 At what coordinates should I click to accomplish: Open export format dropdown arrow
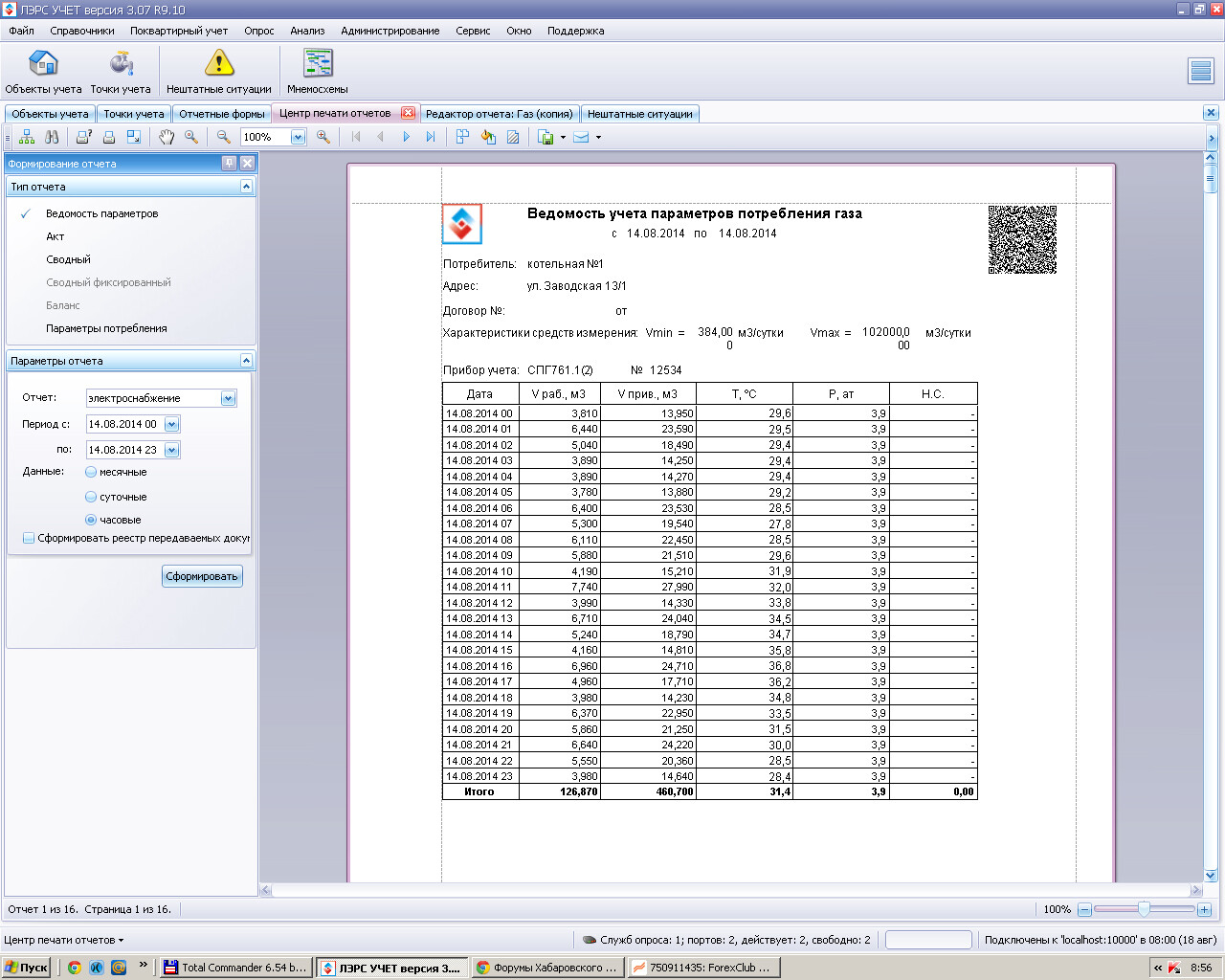[x=563, y=137]
